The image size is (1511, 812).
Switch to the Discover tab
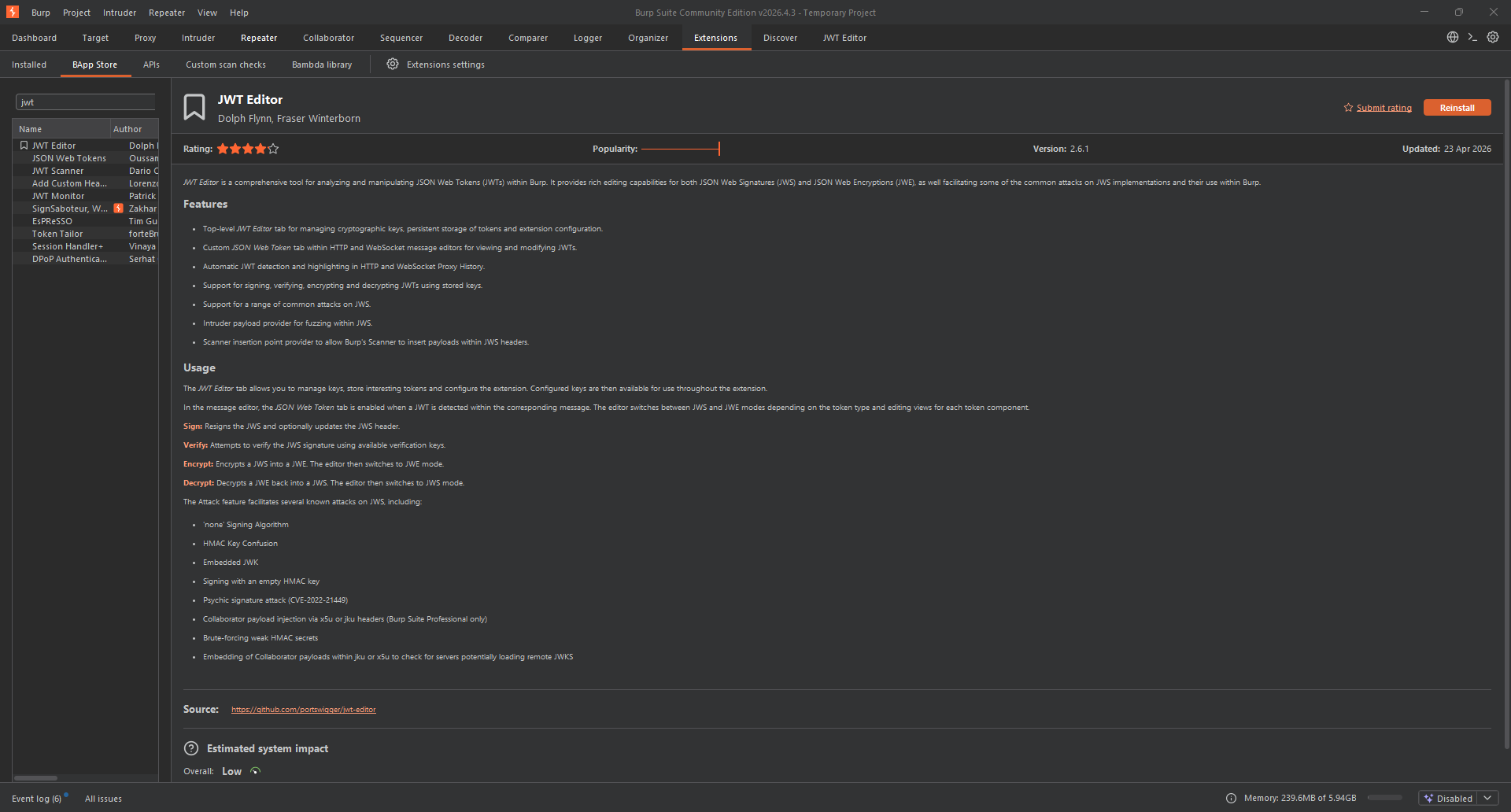[780, 38]
